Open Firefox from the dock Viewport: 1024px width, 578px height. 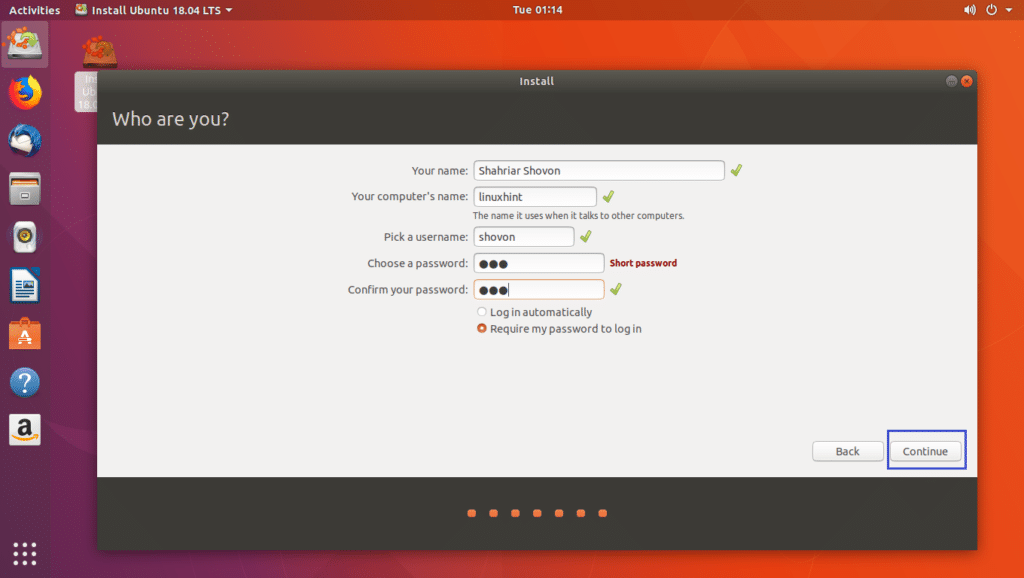(24, 93)
